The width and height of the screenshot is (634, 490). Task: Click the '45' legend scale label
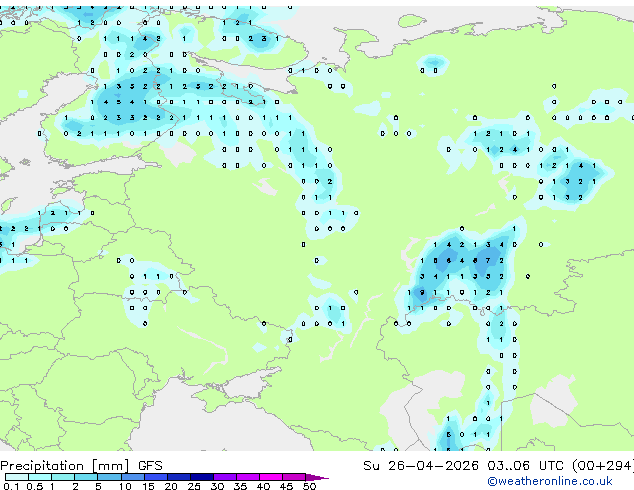(x=286, y=486)
